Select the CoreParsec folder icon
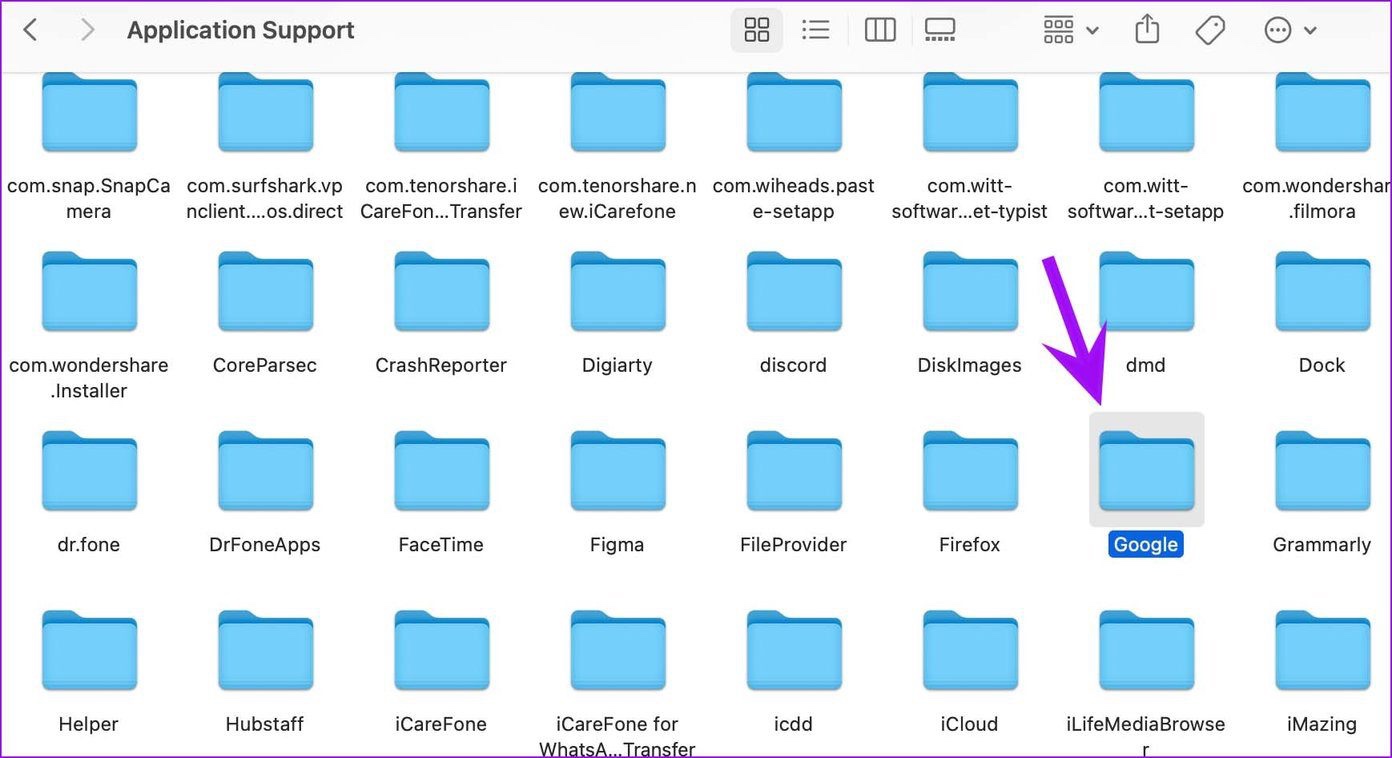The image size is (1392, 758). 265,292
